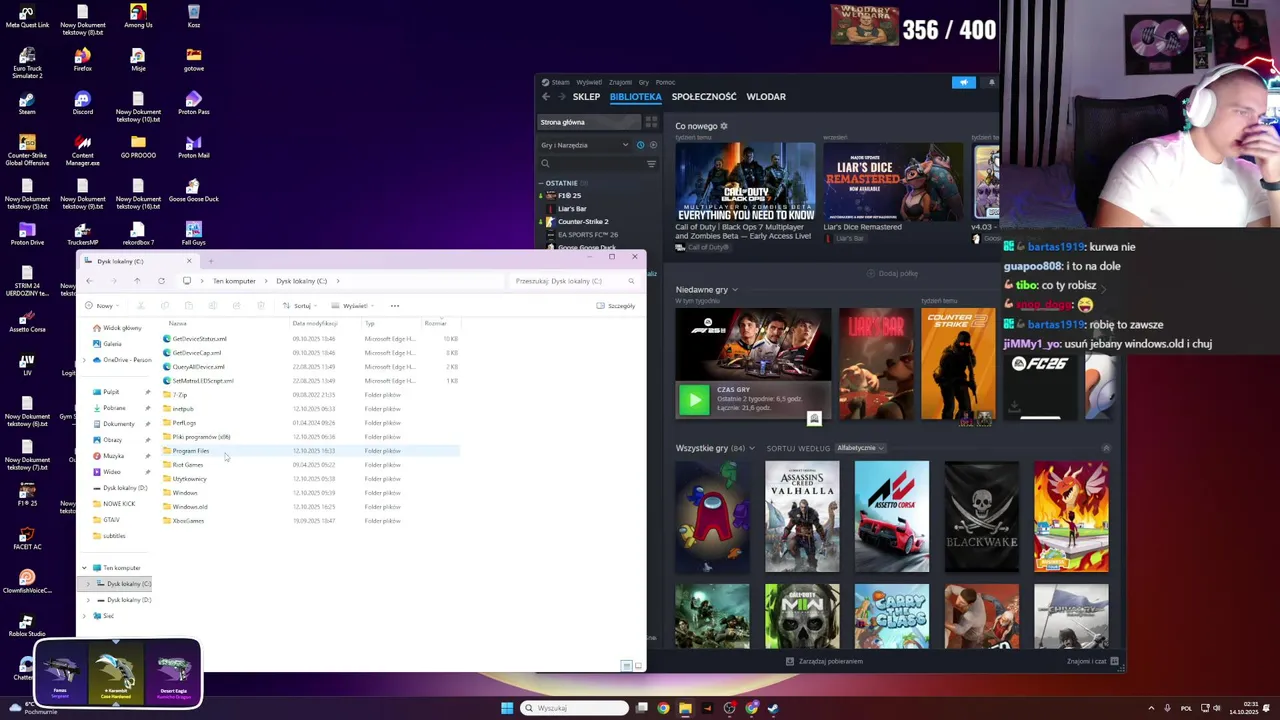Select the TruckersMP desktop icon
This screenshot has height=720, width=1280.
[83, 234]
